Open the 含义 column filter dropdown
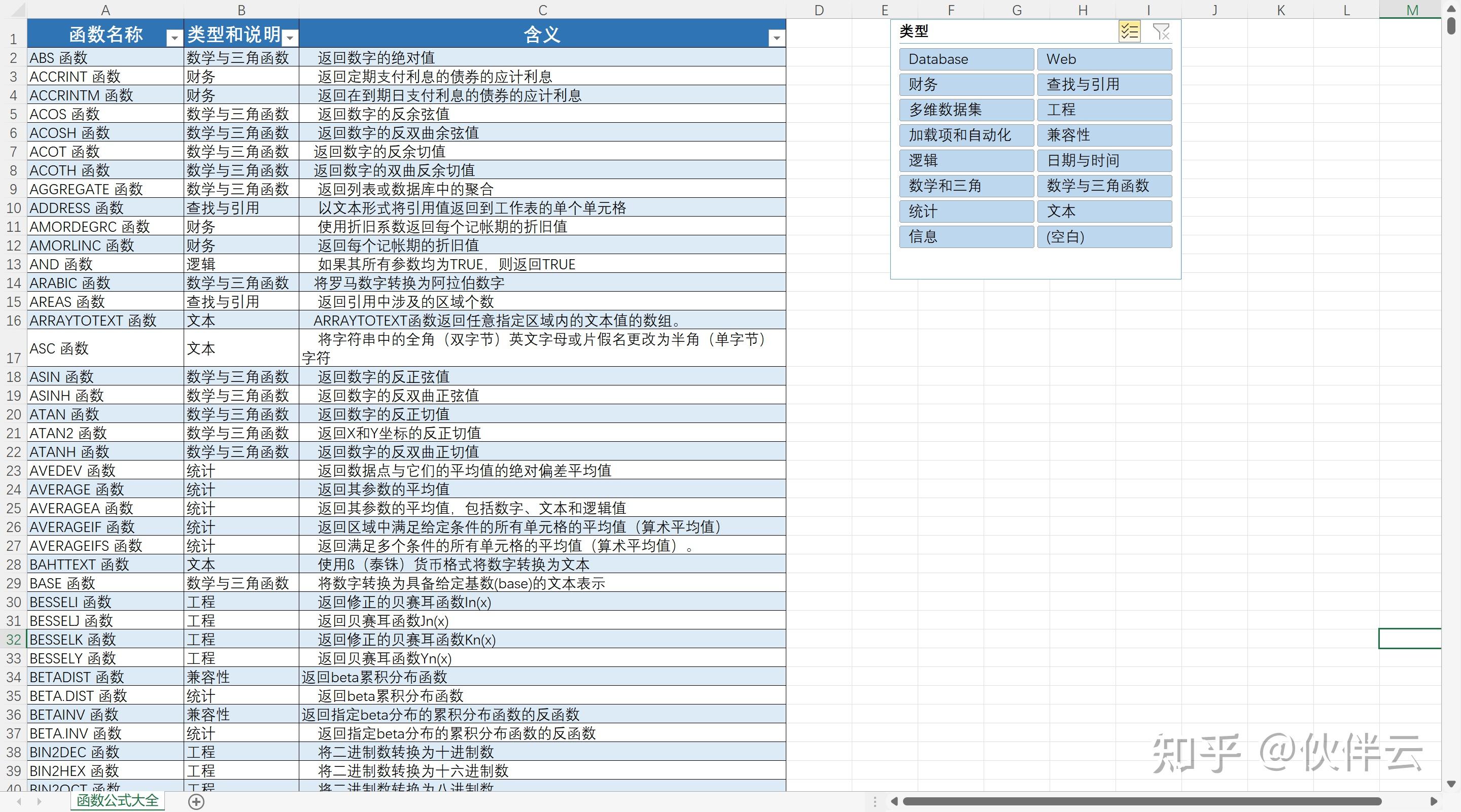The height and width of the screenshot is (812, 1461). (777, 38)
